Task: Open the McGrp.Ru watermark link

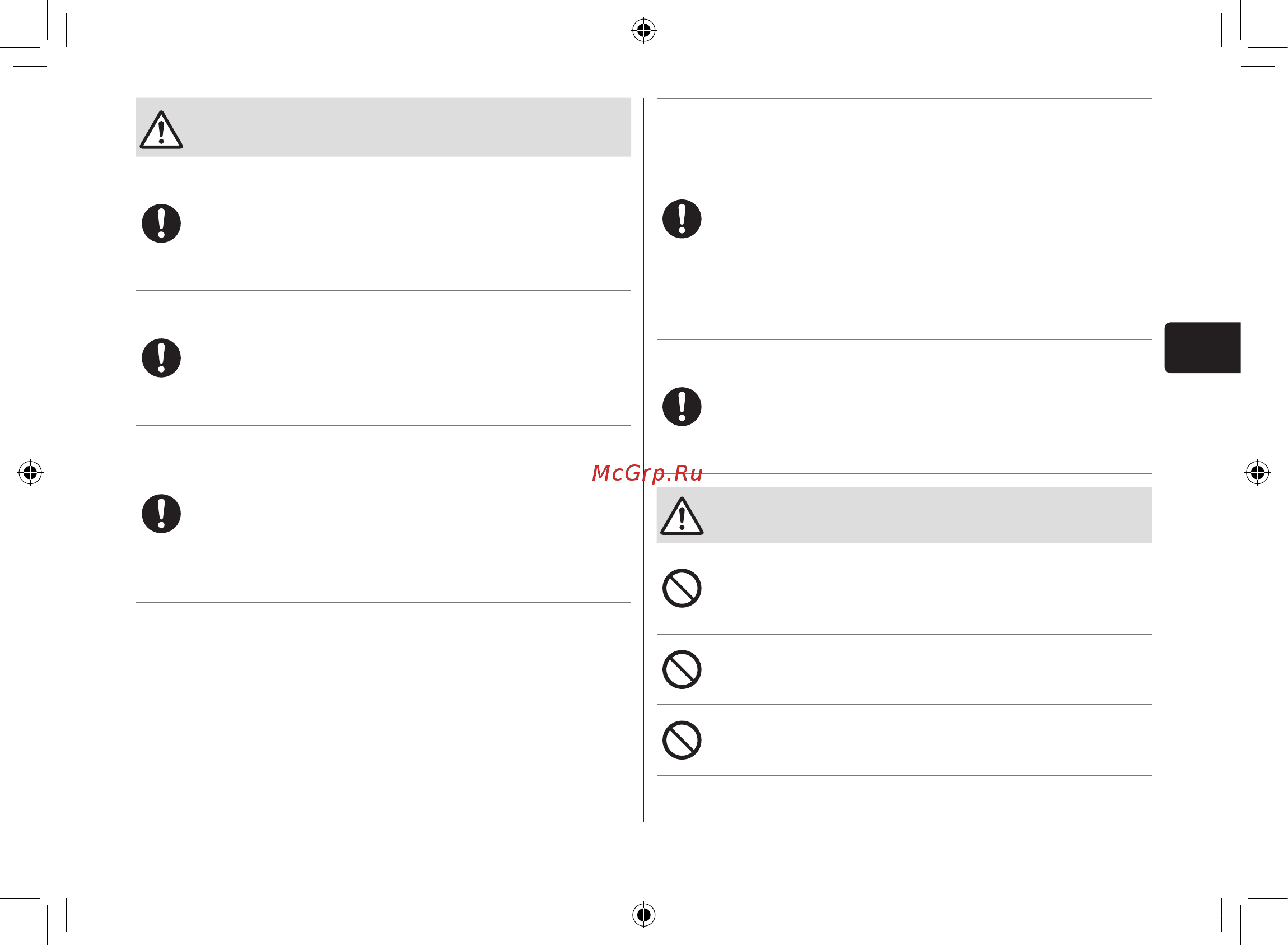Action: coord(647,474)
